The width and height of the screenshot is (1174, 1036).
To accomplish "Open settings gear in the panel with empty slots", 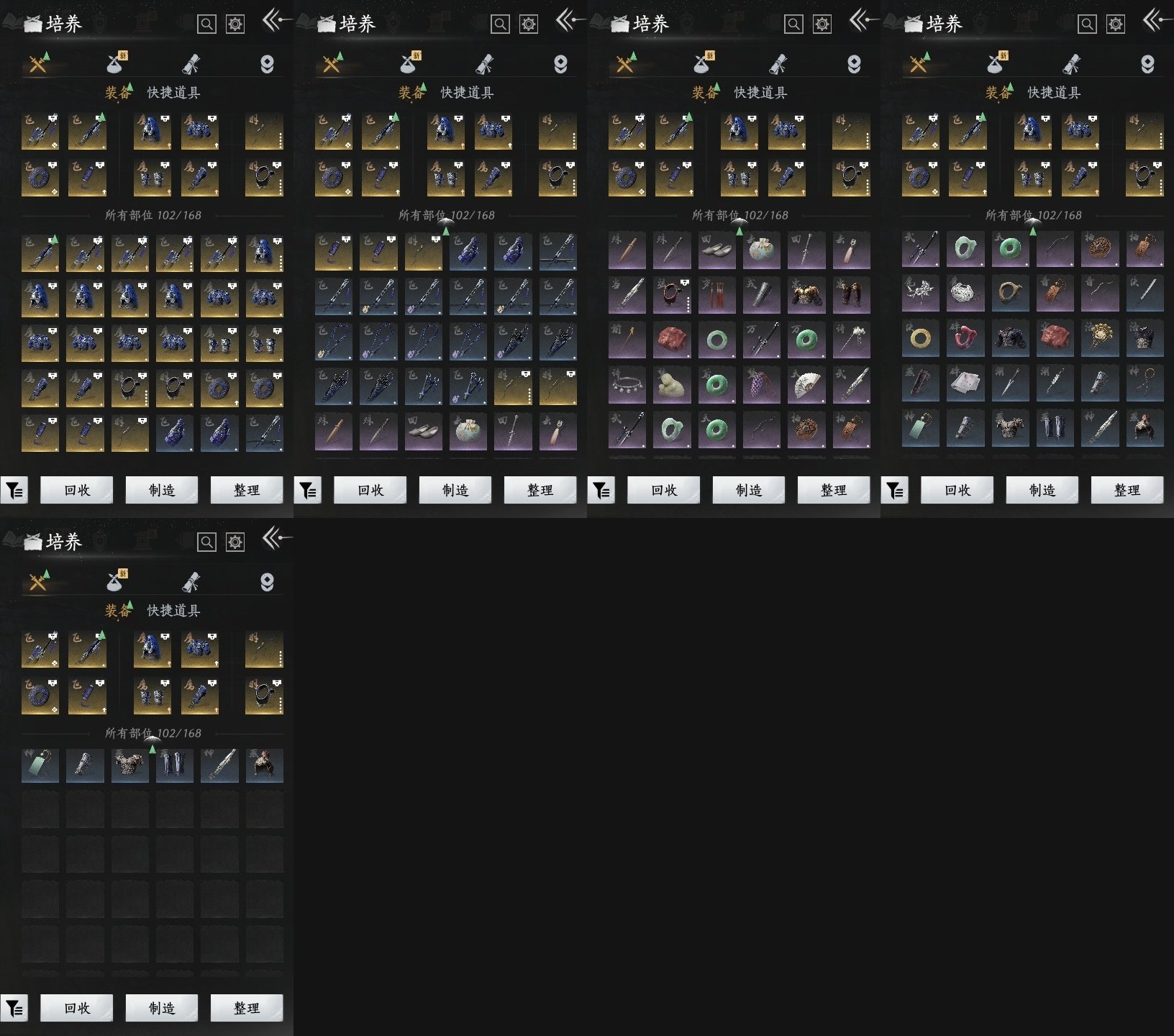I will click(x=235, y=542).
